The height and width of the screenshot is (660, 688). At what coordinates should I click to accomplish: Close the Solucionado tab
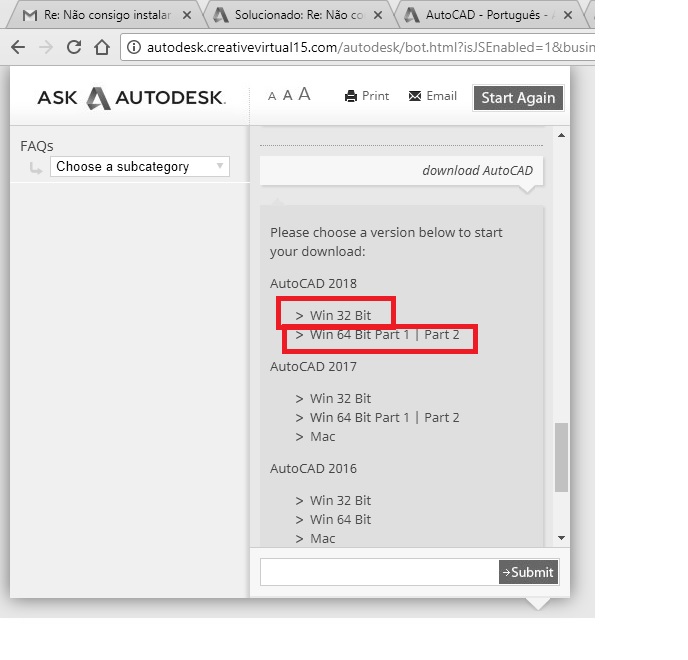point(378,15)
